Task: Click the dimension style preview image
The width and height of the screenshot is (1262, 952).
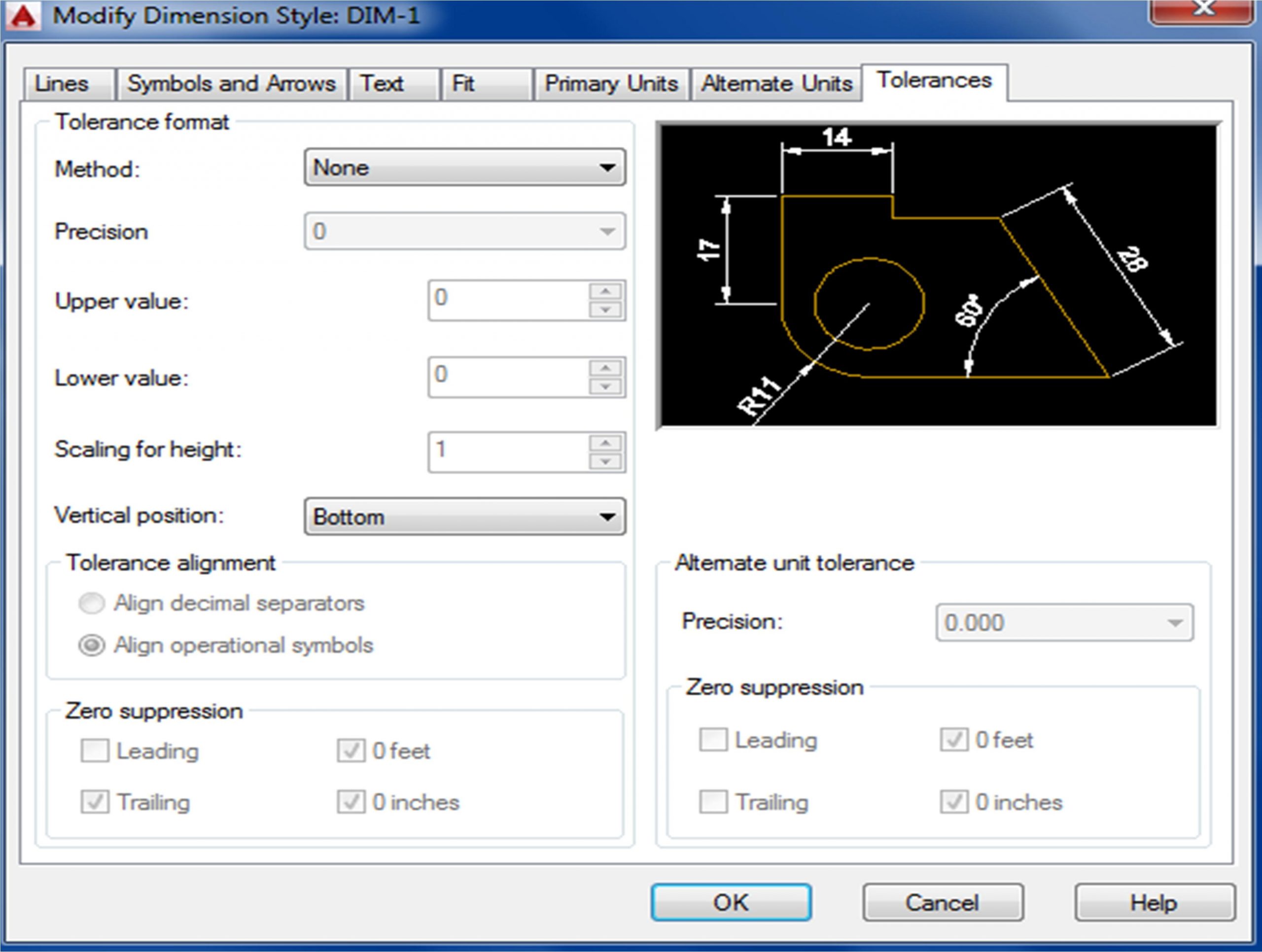Action: pyautogui.click(x=939, y=275)
